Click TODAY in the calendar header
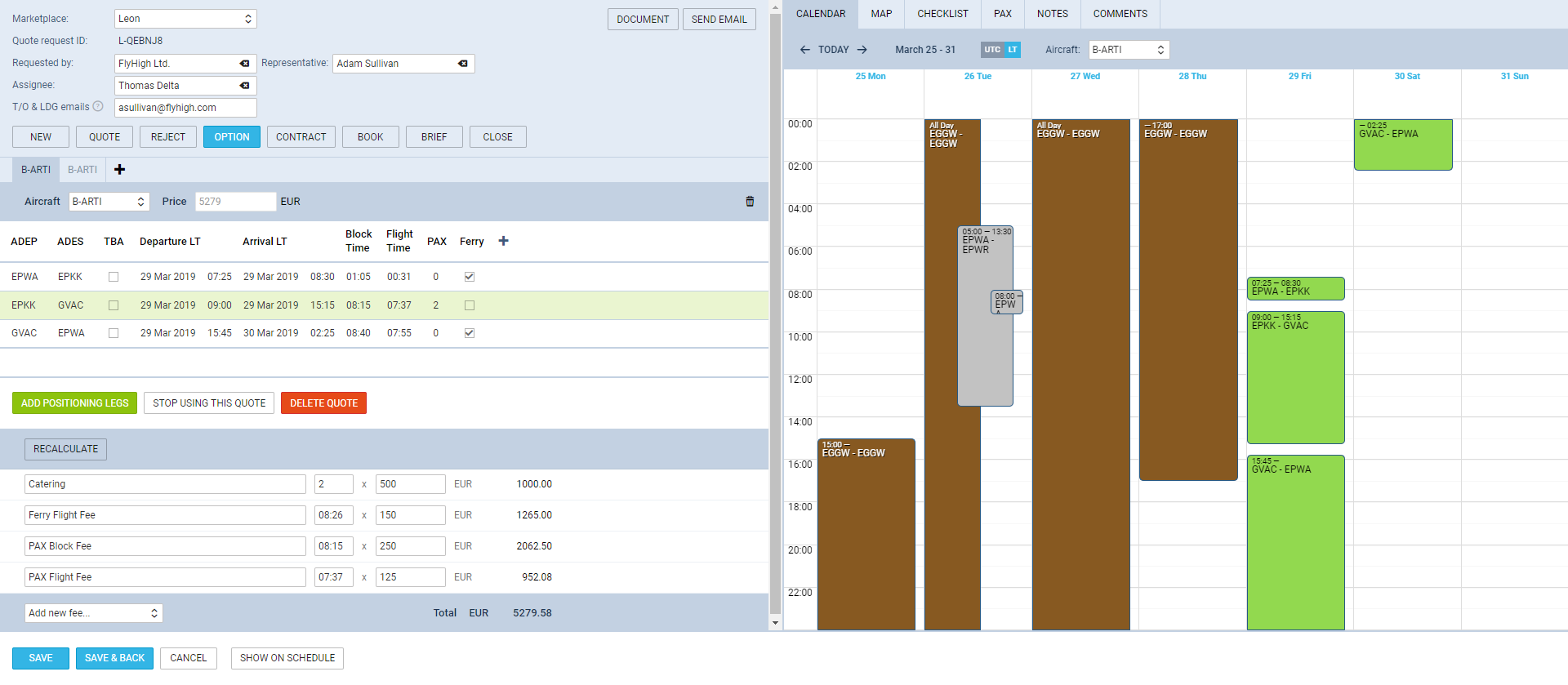The height and width of the screenshot is (685, 1568). (834, 50)
